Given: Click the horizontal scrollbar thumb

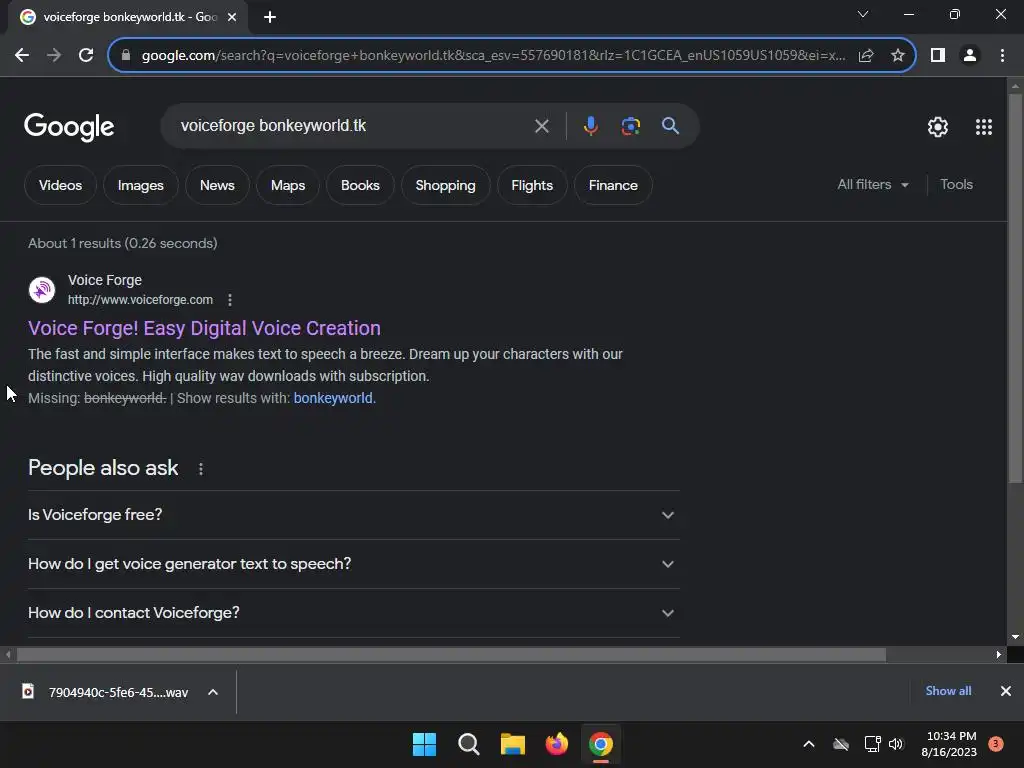Looking at the screenshot, I should tap(451, 654).
